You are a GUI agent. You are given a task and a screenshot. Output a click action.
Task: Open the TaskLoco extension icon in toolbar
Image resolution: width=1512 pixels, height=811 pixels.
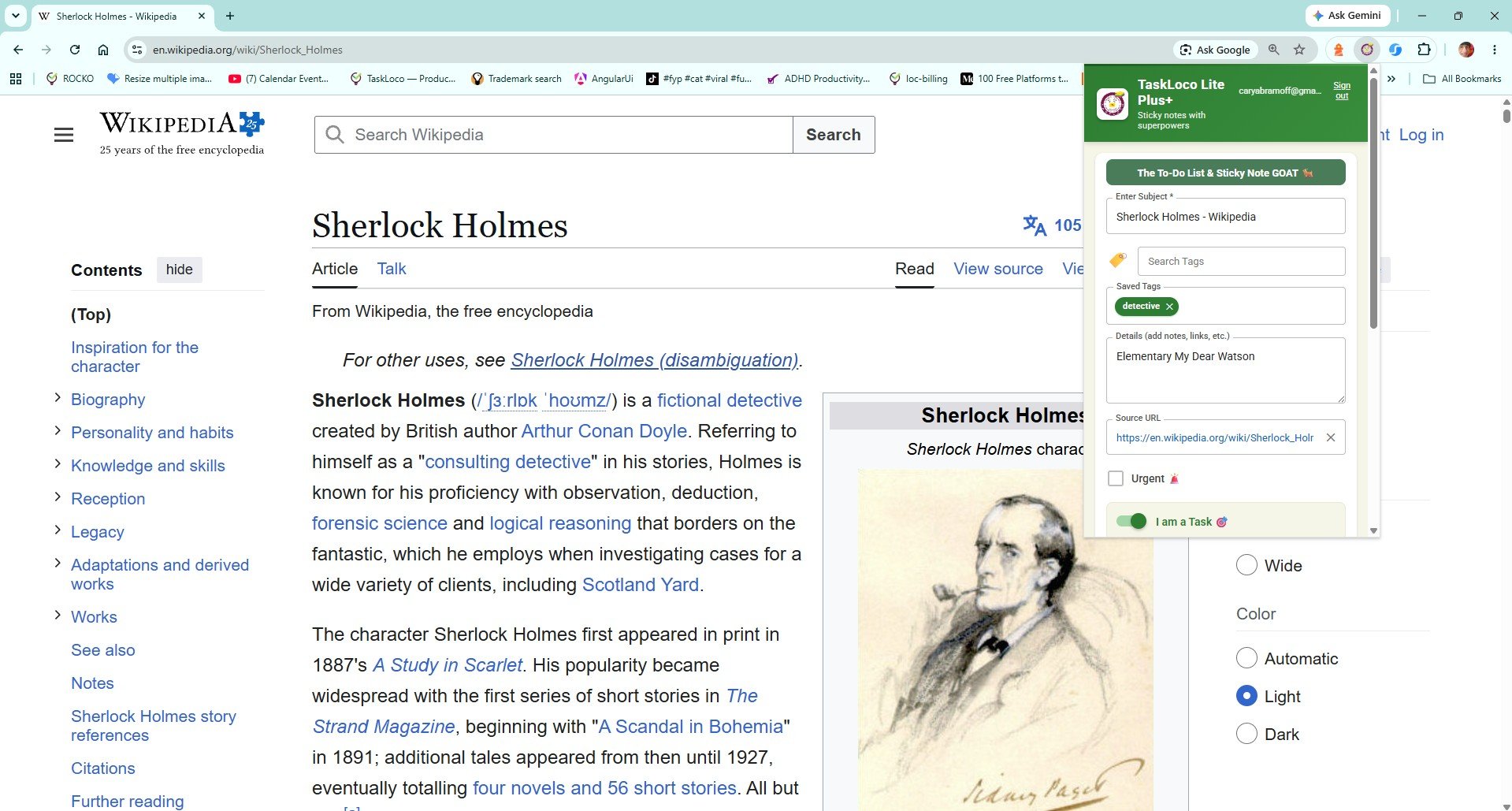pos(1367,50)
